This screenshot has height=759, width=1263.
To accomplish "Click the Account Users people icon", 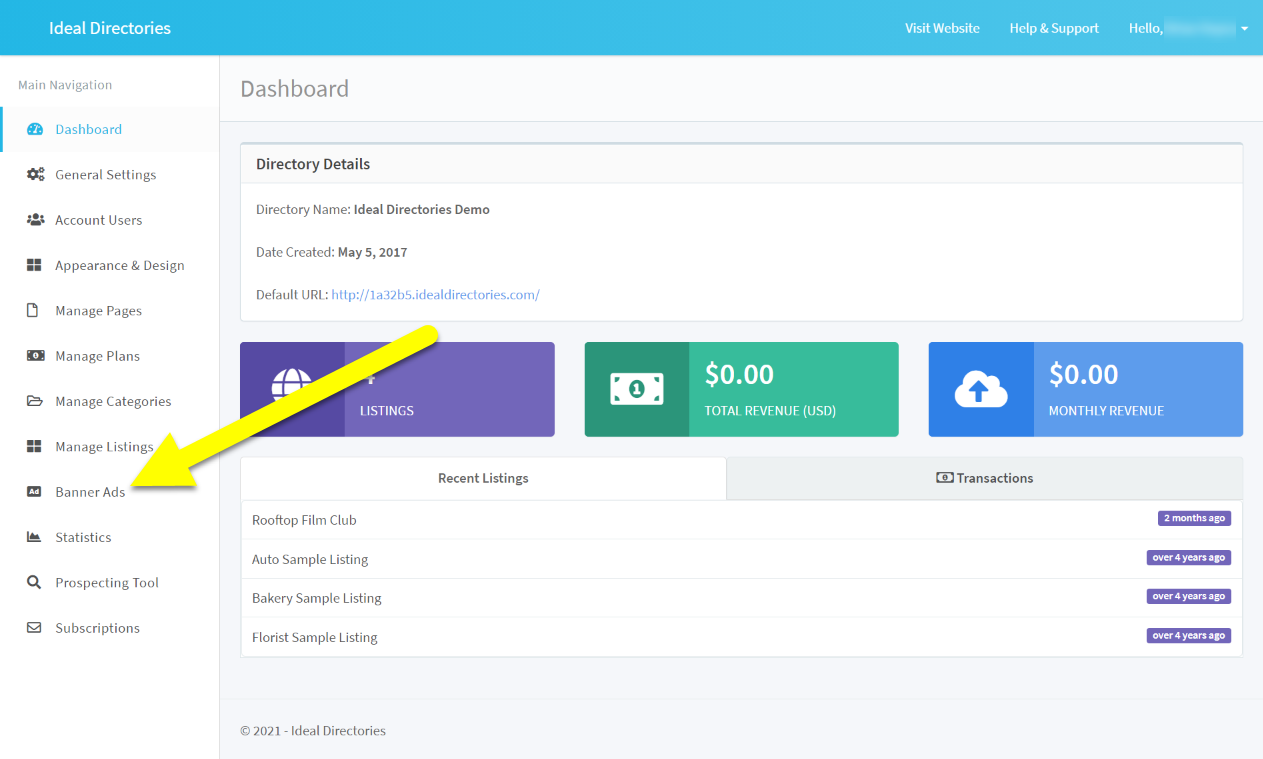I will [35, 220].
